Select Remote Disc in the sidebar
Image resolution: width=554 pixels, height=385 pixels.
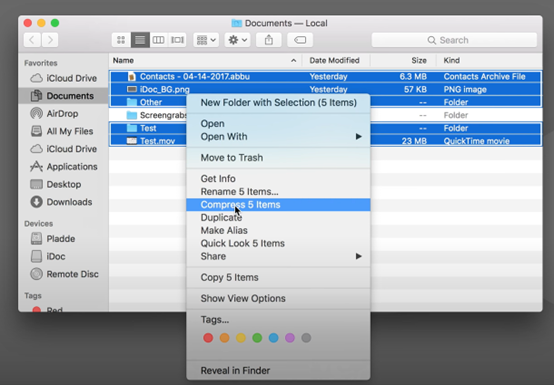(64, 274)
